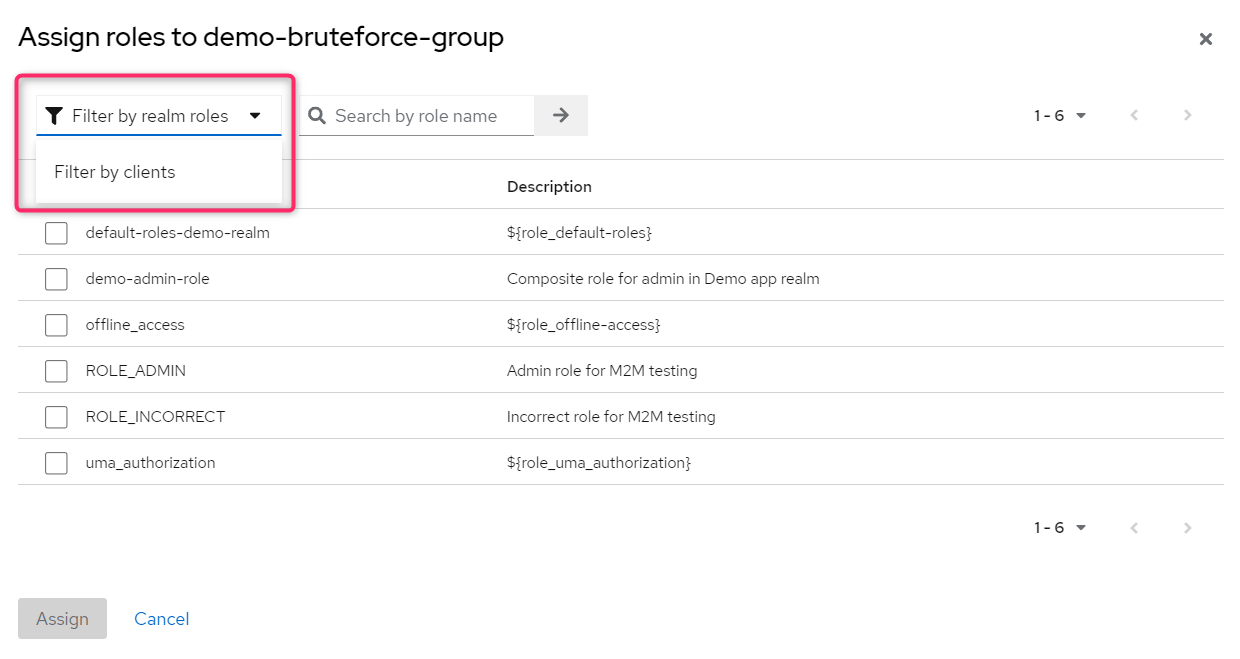Select Filter by clients option
1240x659 pixels.
click(x=159, y=172)
